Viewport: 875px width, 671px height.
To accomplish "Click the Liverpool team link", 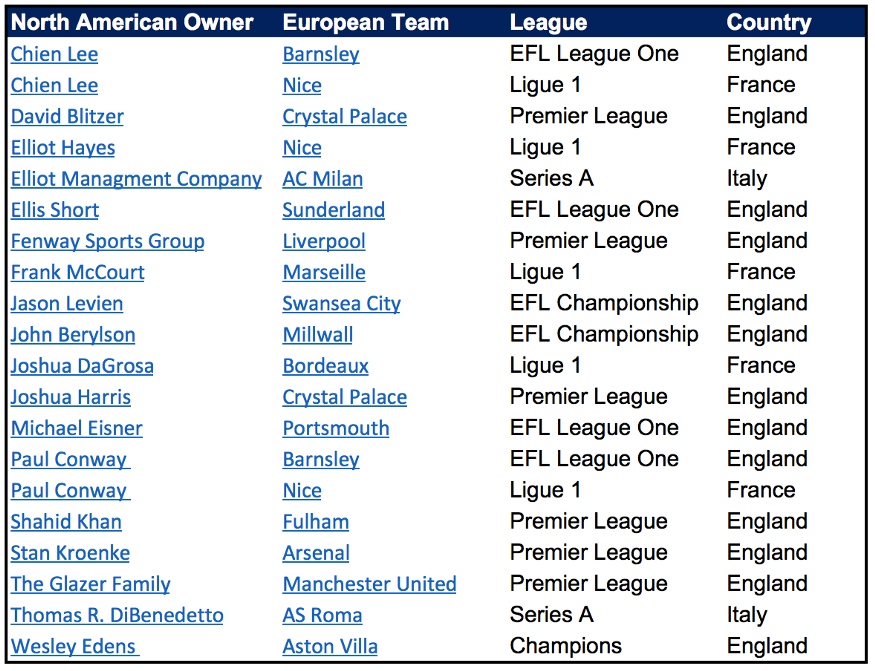I will pyautogui.click(x=323, y=241).
